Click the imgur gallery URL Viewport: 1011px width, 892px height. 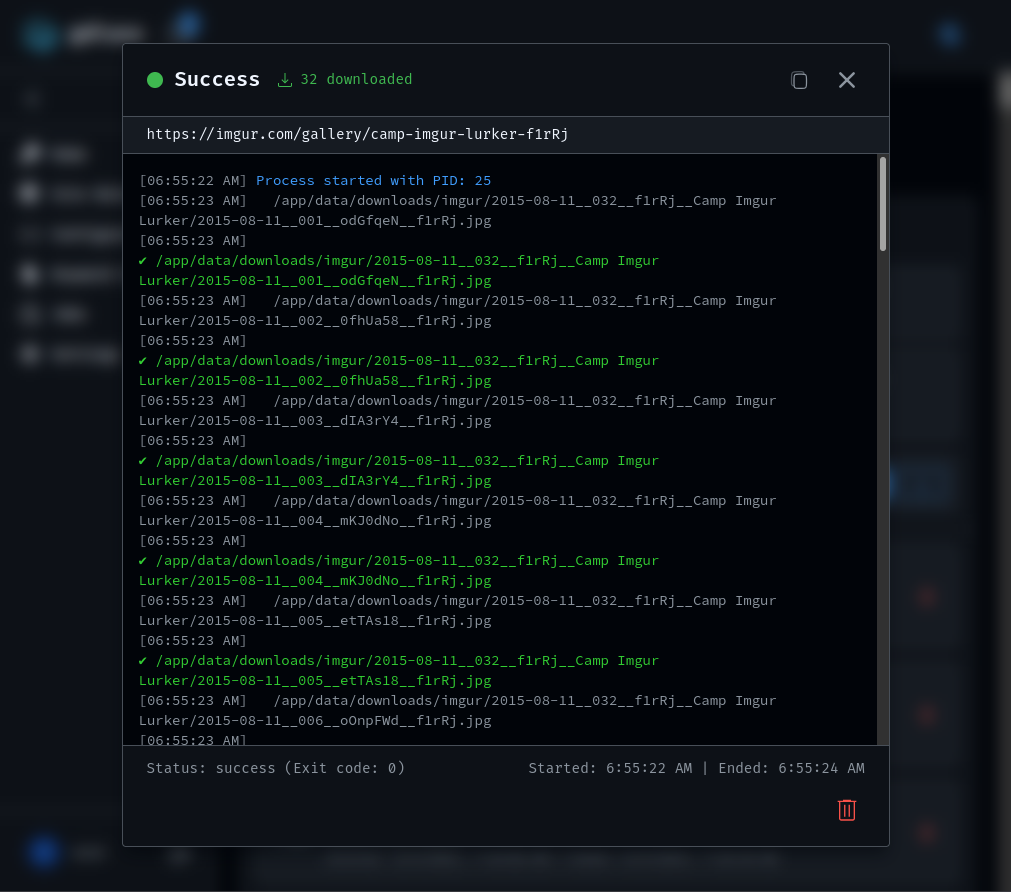coord(357,134)
